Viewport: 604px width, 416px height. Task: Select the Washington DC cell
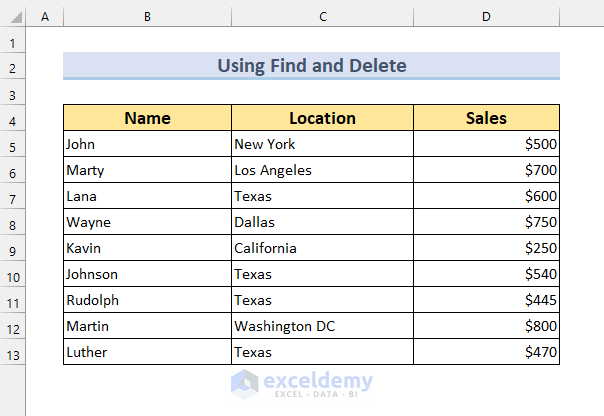coord(322,326)
